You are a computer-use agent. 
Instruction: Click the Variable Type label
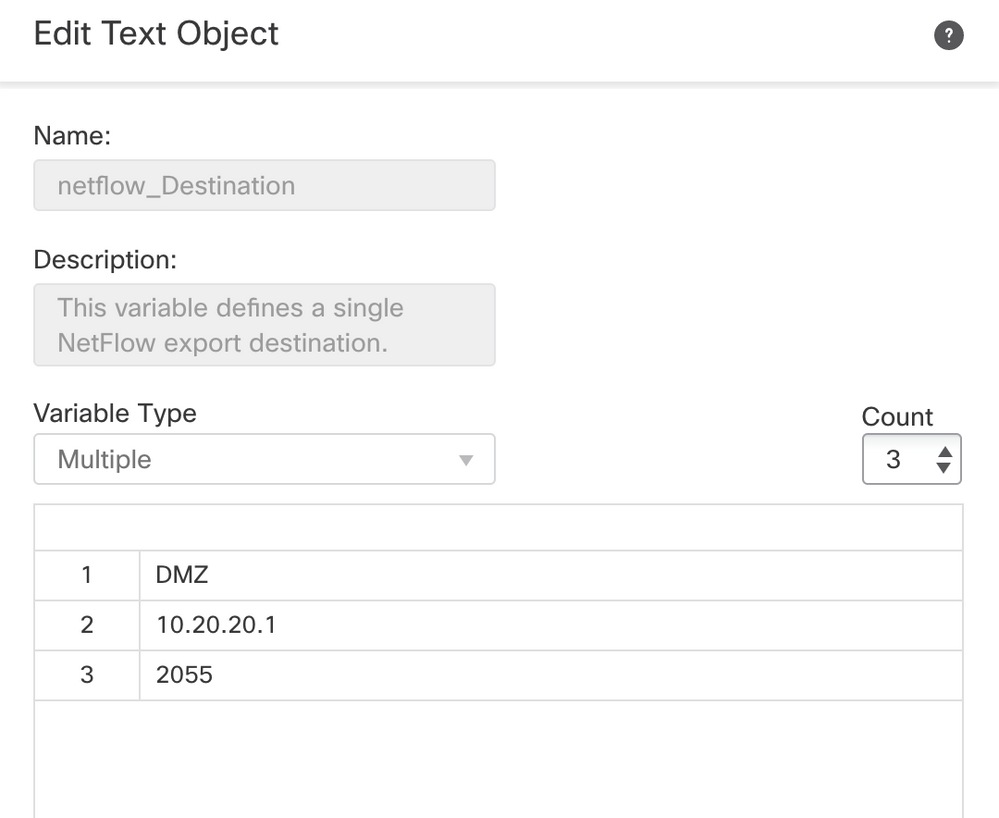point(115,413)
